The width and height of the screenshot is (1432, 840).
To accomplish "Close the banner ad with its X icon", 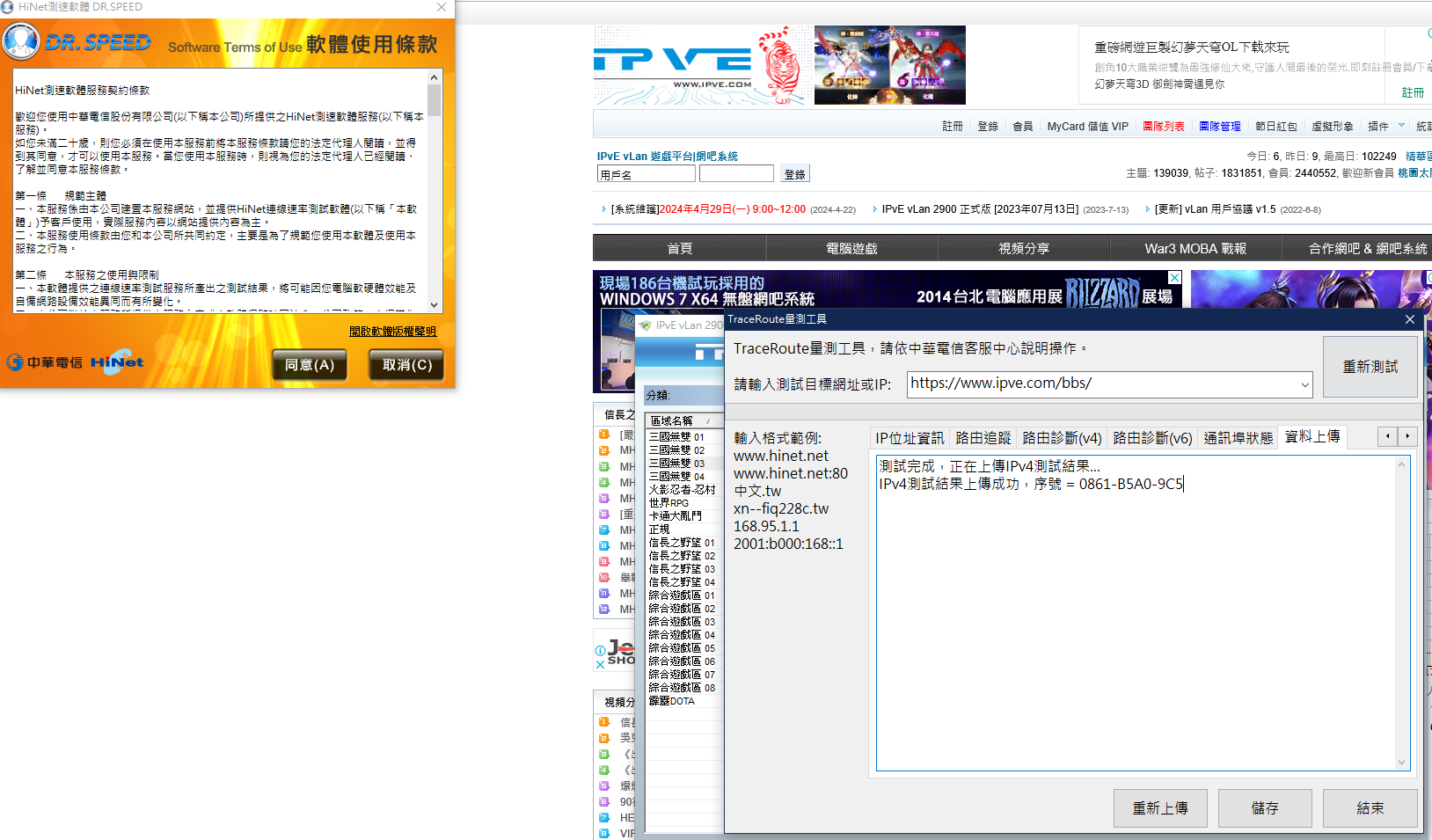I will pyautogui.click(x=1174, y=278).
